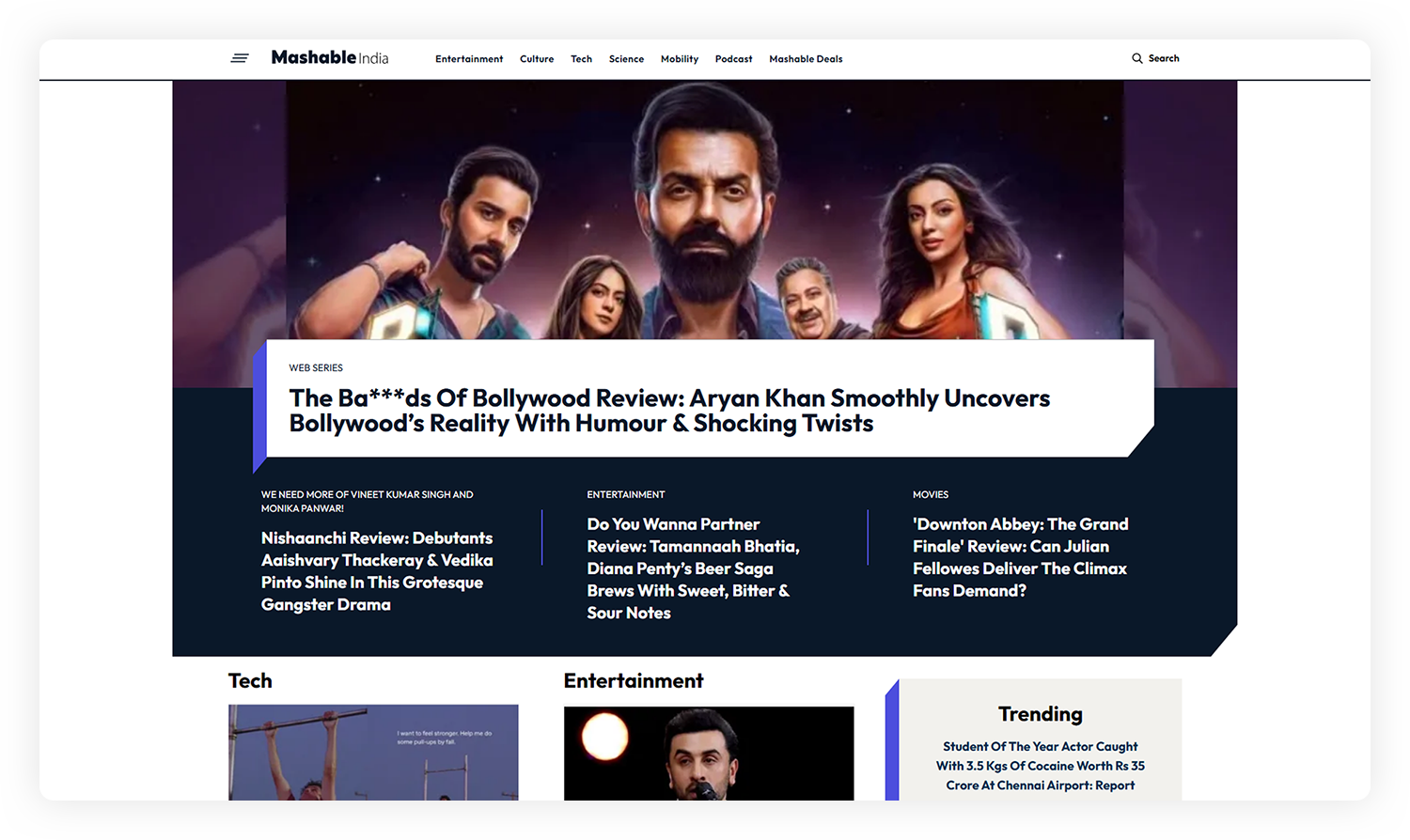Click the Search label in the header
This screenshot has width=1410, height=840.
[1163, 58]
